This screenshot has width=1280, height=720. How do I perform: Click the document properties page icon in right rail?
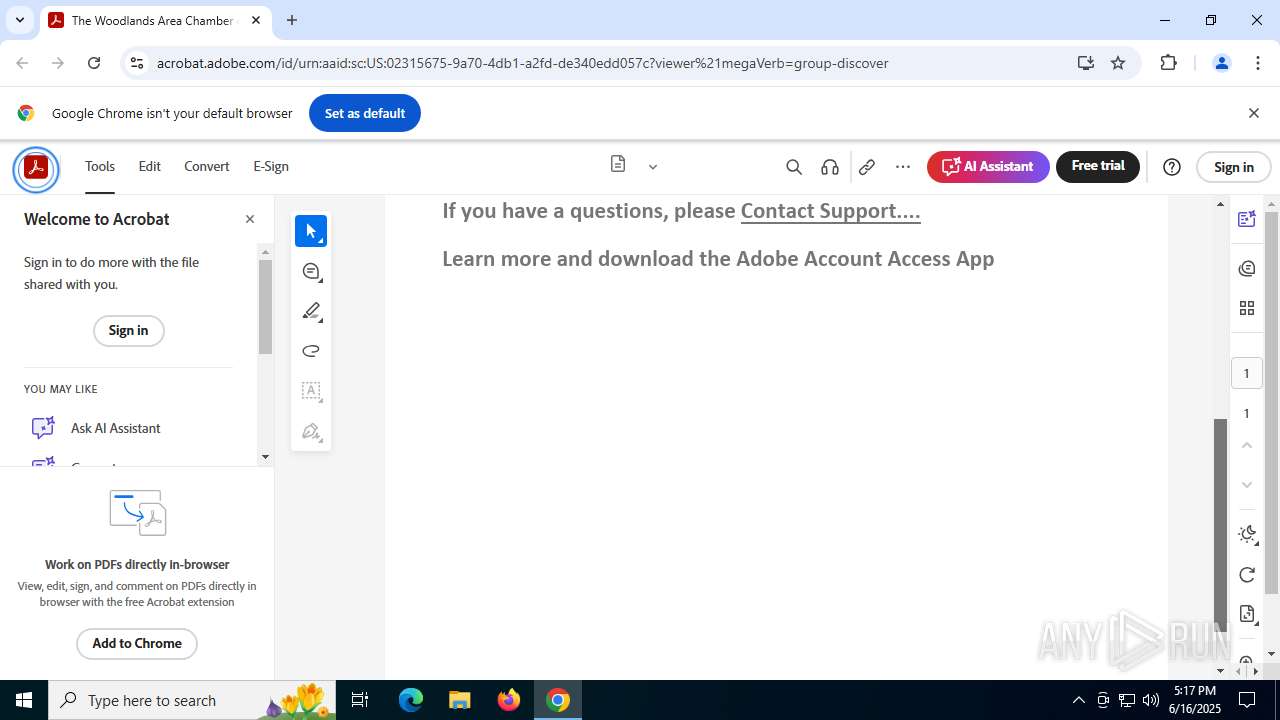pyautogui.click(x=1247, y=614)
